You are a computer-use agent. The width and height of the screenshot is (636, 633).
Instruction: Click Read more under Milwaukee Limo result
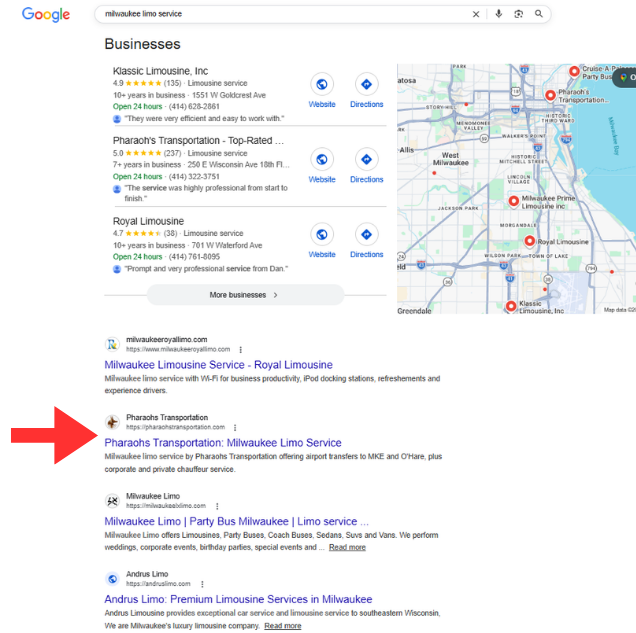click(x=347, y=547)
